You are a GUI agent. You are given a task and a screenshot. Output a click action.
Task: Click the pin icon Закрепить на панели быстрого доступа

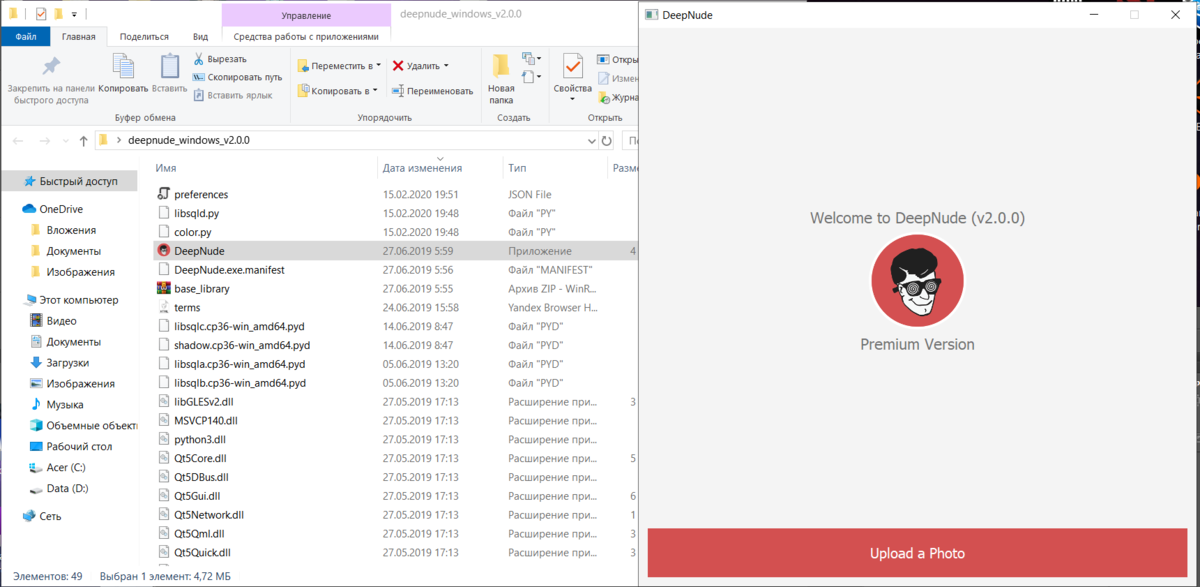[50, 67]
